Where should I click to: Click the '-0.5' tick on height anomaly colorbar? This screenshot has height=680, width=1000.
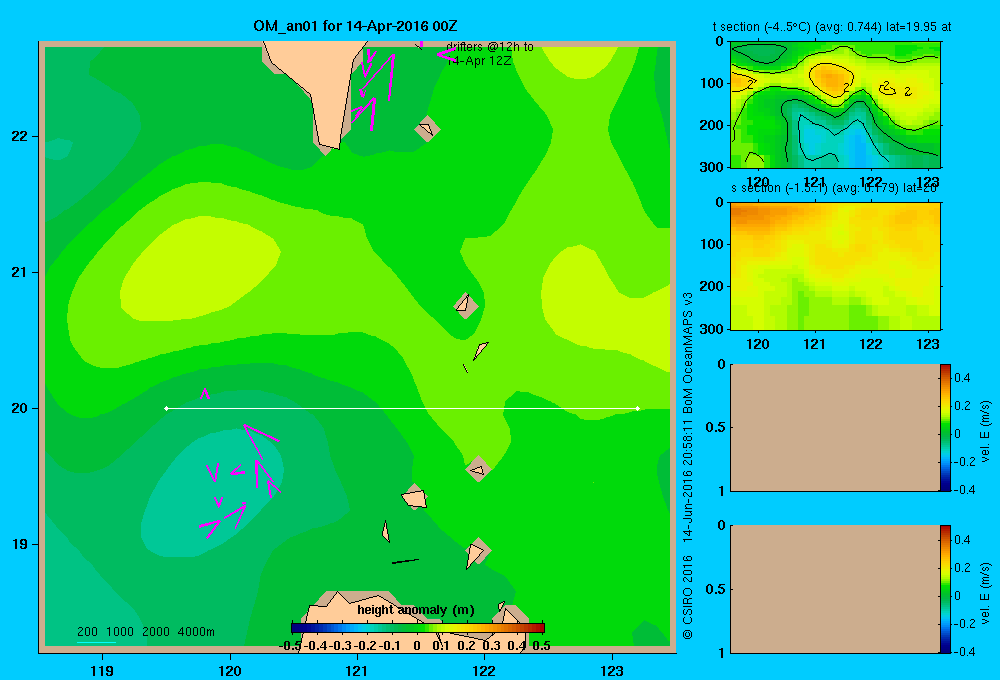(x=290, y=646)
